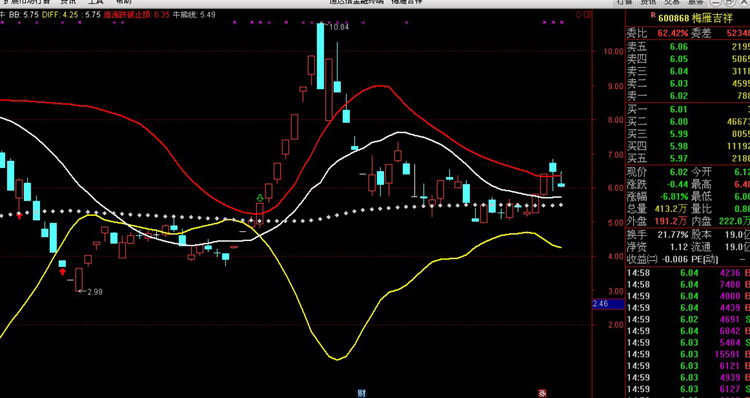This screenshot has height=398, width=750.
Task: Click the red up-arrow marker near the 2.99 low
Action: 63,272
